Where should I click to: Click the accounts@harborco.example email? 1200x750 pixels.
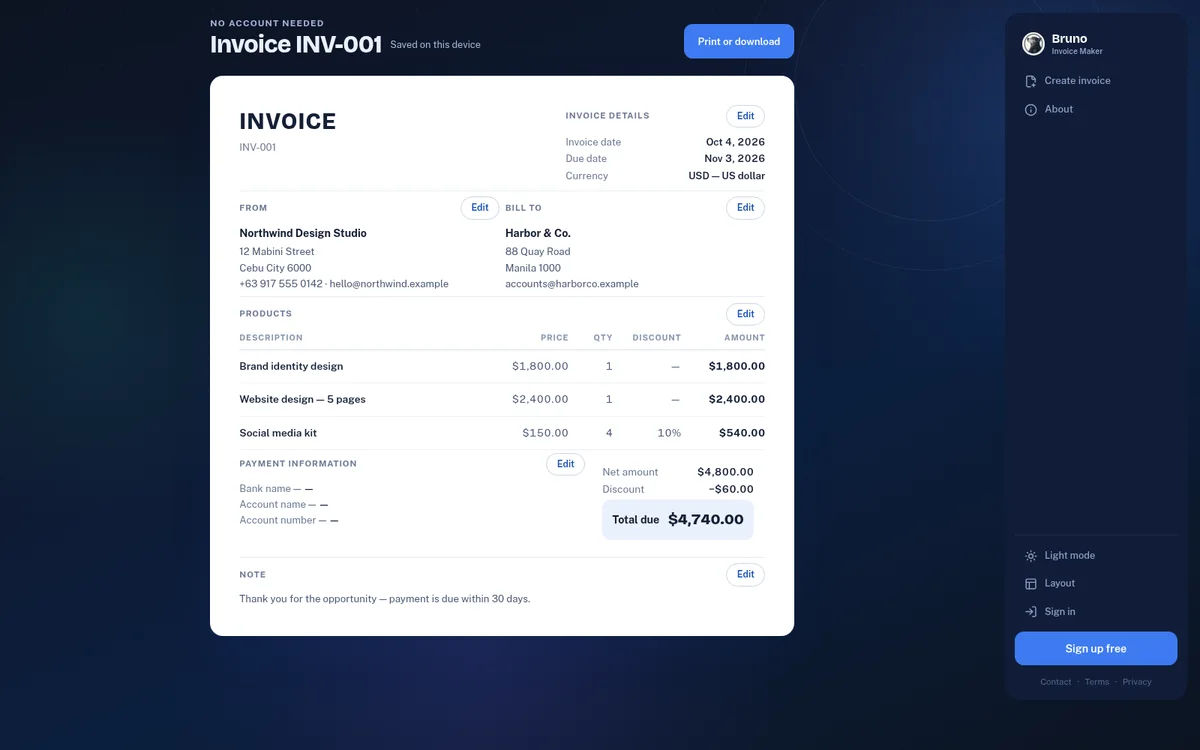coord(572,284)
